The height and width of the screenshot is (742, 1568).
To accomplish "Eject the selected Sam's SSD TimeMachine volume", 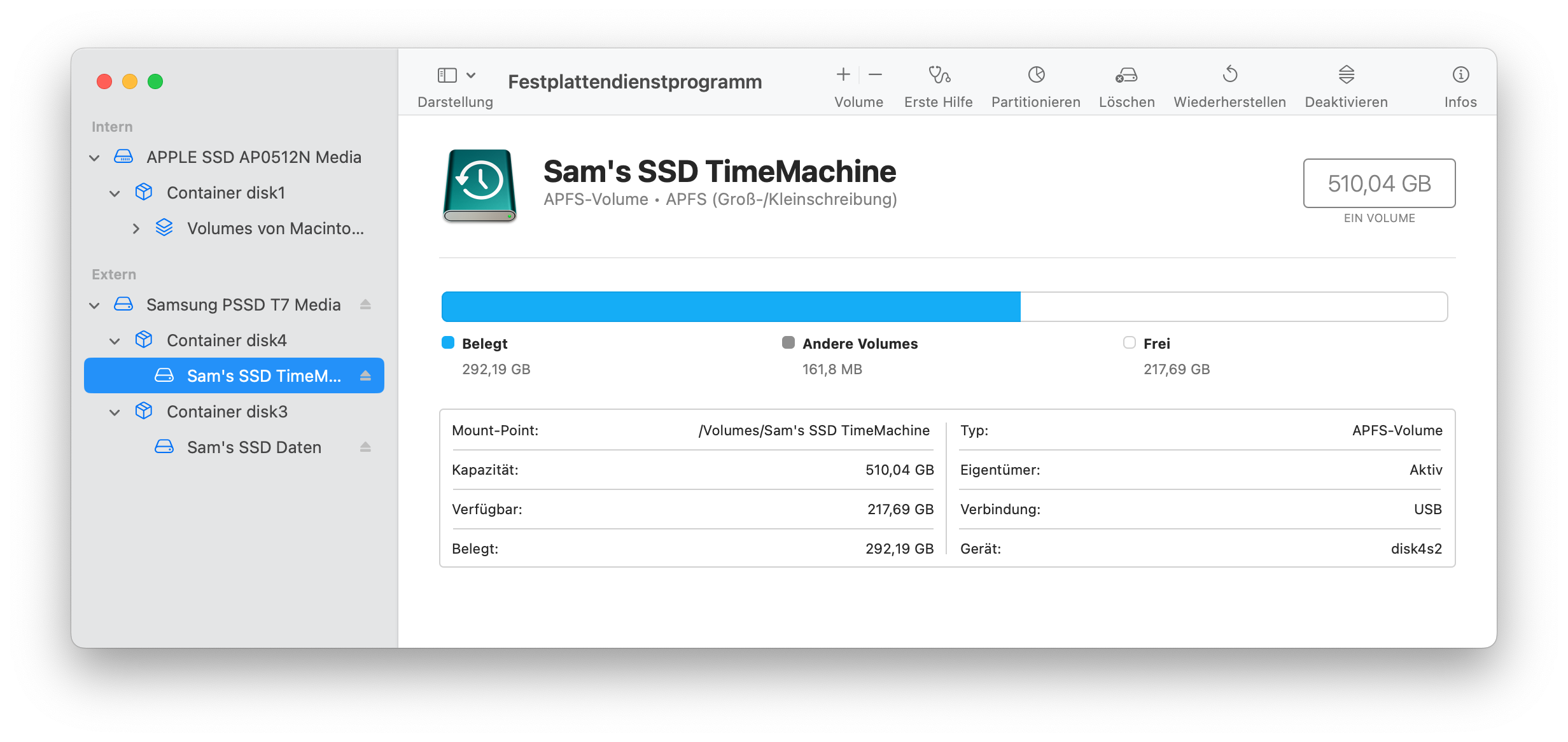I will click(x=365, y=376).
